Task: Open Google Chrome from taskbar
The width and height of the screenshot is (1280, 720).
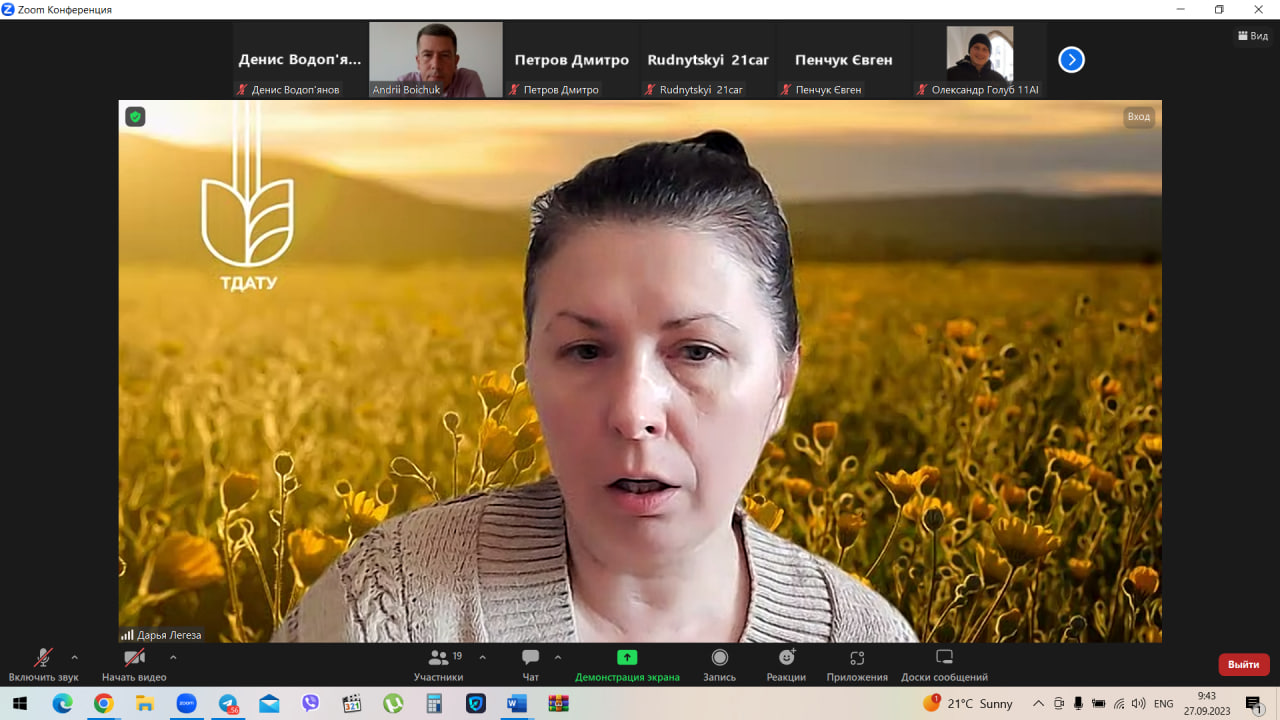Action: pos(104,703)
